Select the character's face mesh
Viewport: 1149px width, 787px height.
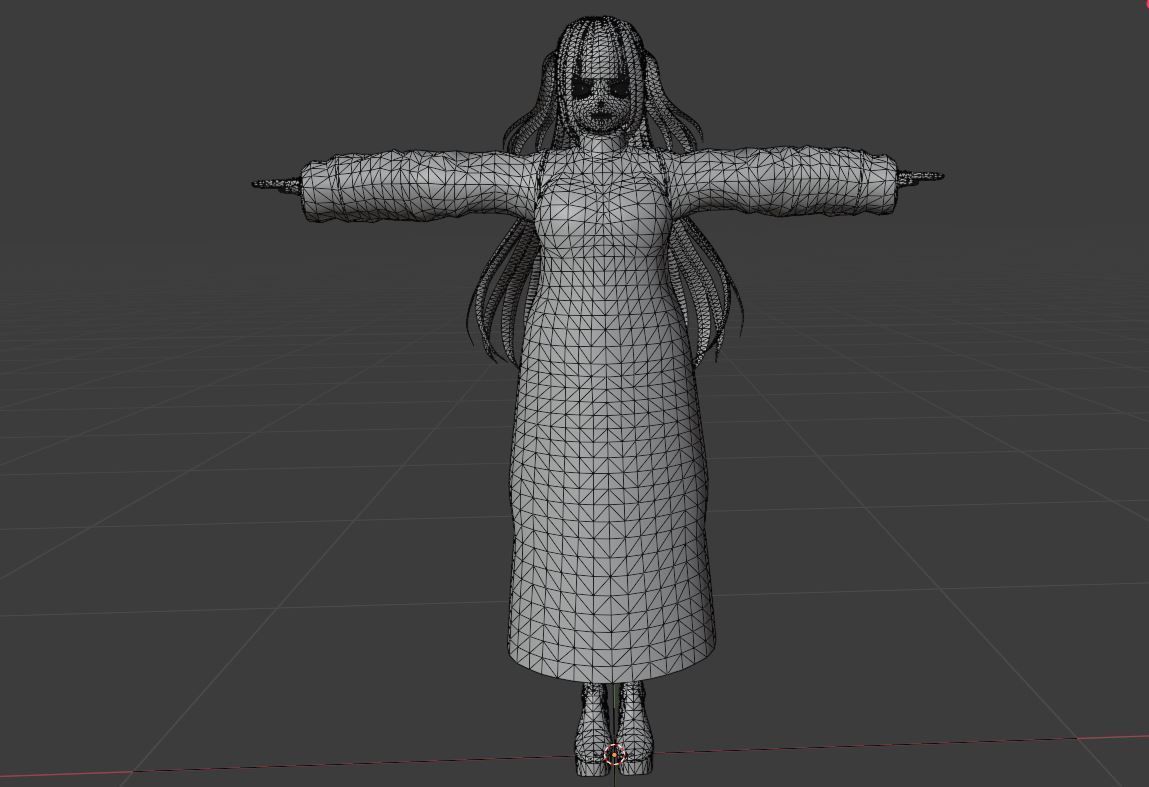click(x=599, y=100)
